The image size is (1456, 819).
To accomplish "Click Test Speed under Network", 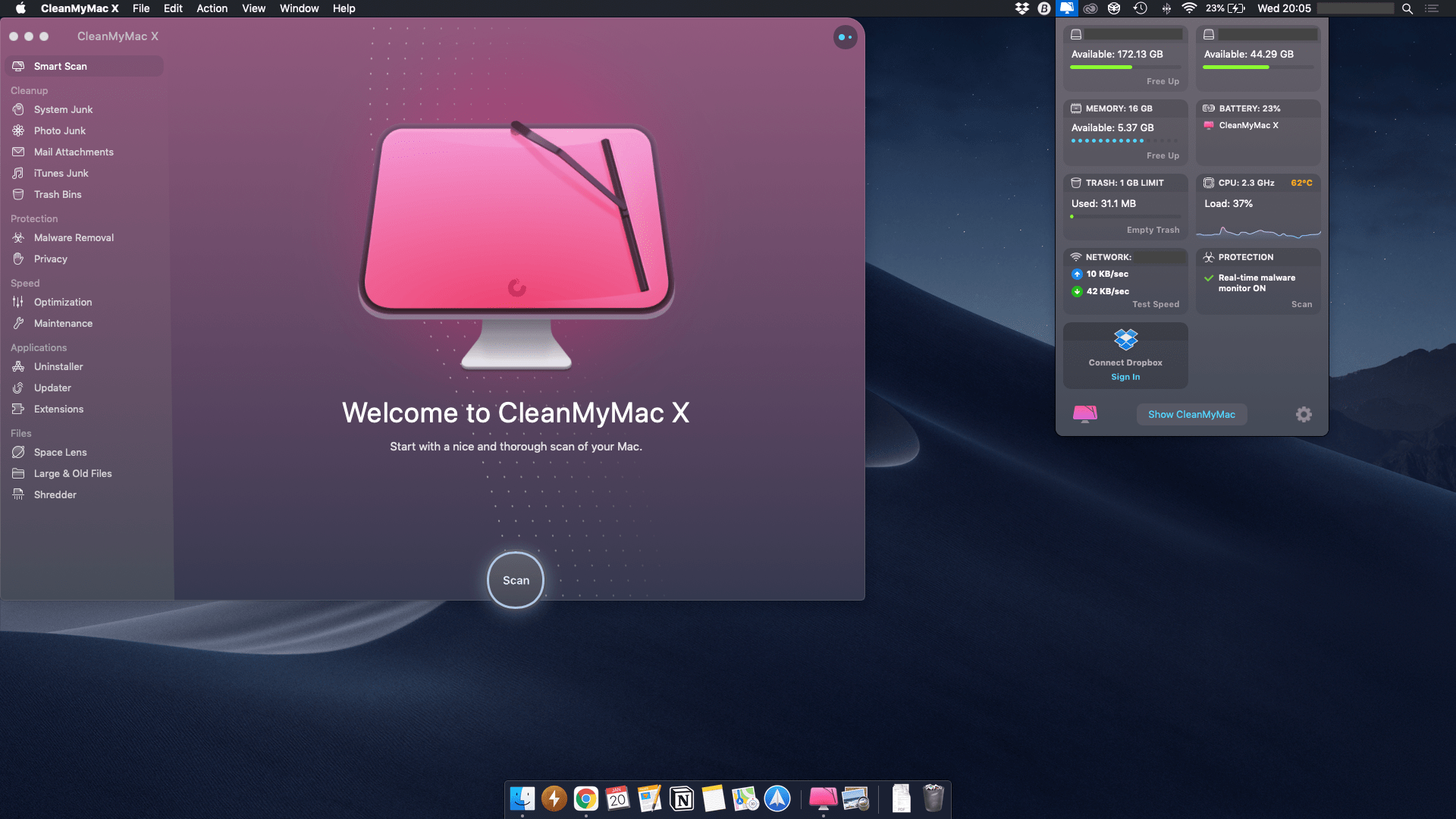I will tap(1156, 304).
